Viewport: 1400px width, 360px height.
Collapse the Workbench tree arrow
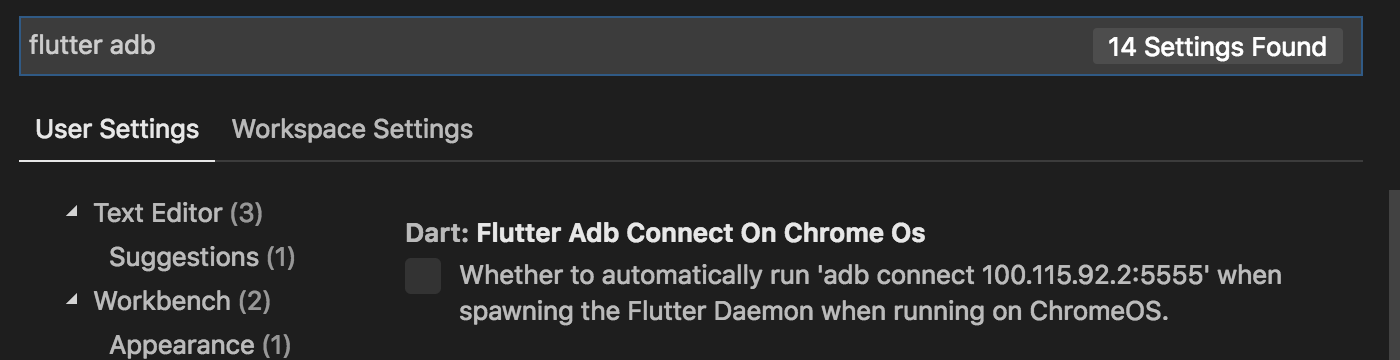click(x=72, y=300)
